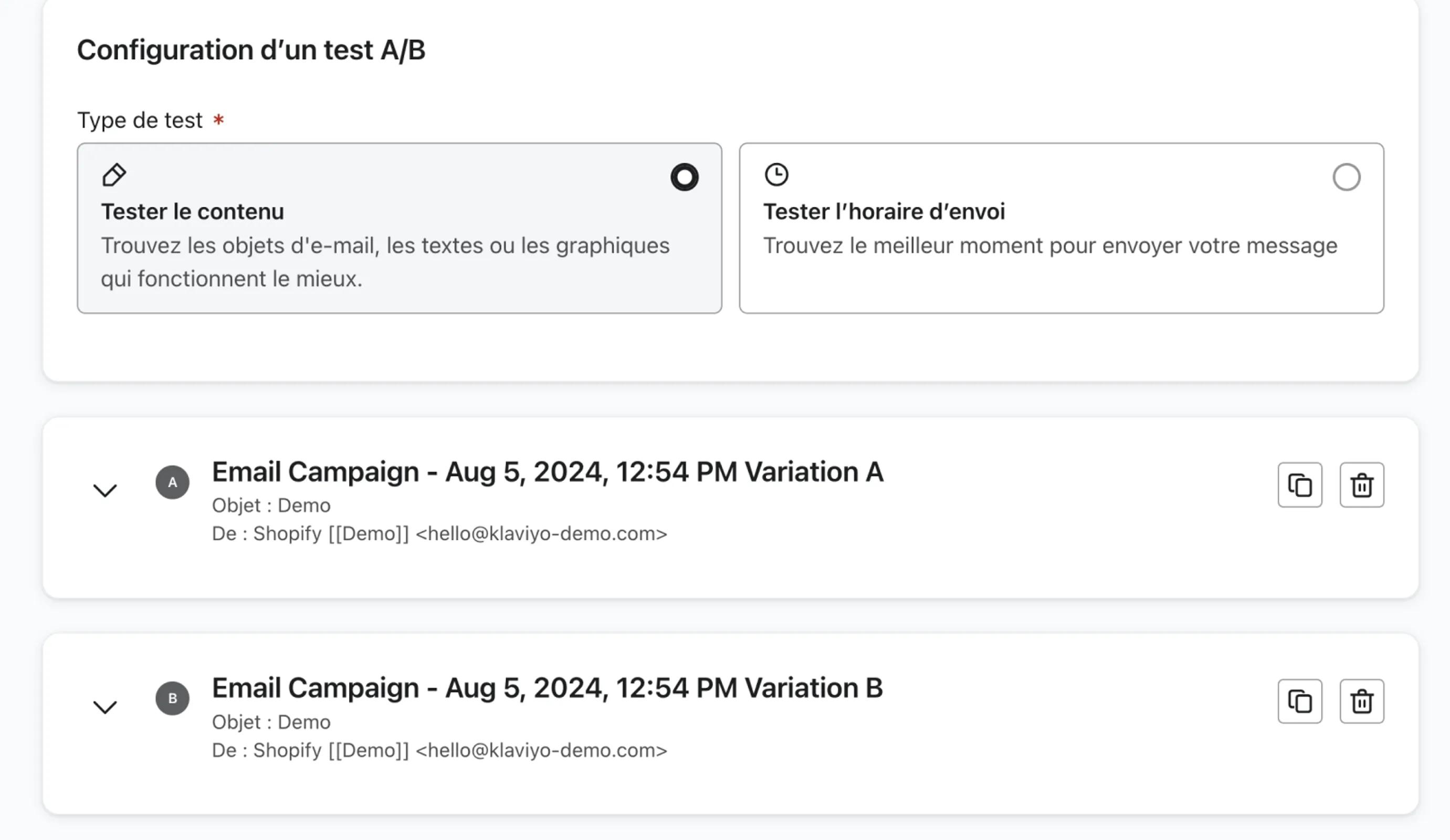The height and width of the screenshot is (840, 1450).
Task: Open the Variation A campaign title
Action: tap(547, 472)
